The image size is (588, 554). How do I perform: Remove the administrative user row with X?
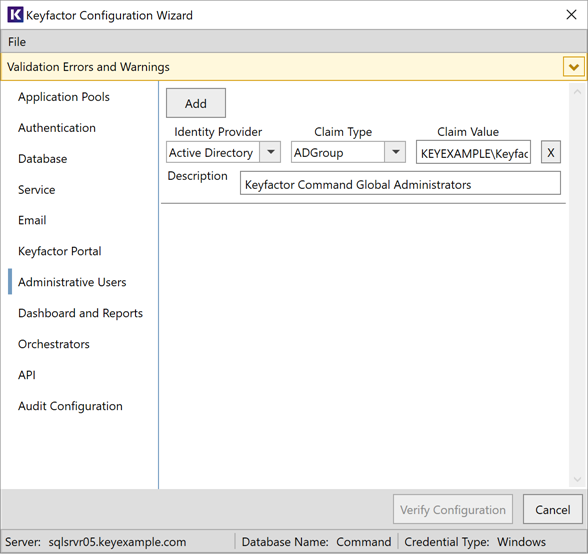(550, 152)
